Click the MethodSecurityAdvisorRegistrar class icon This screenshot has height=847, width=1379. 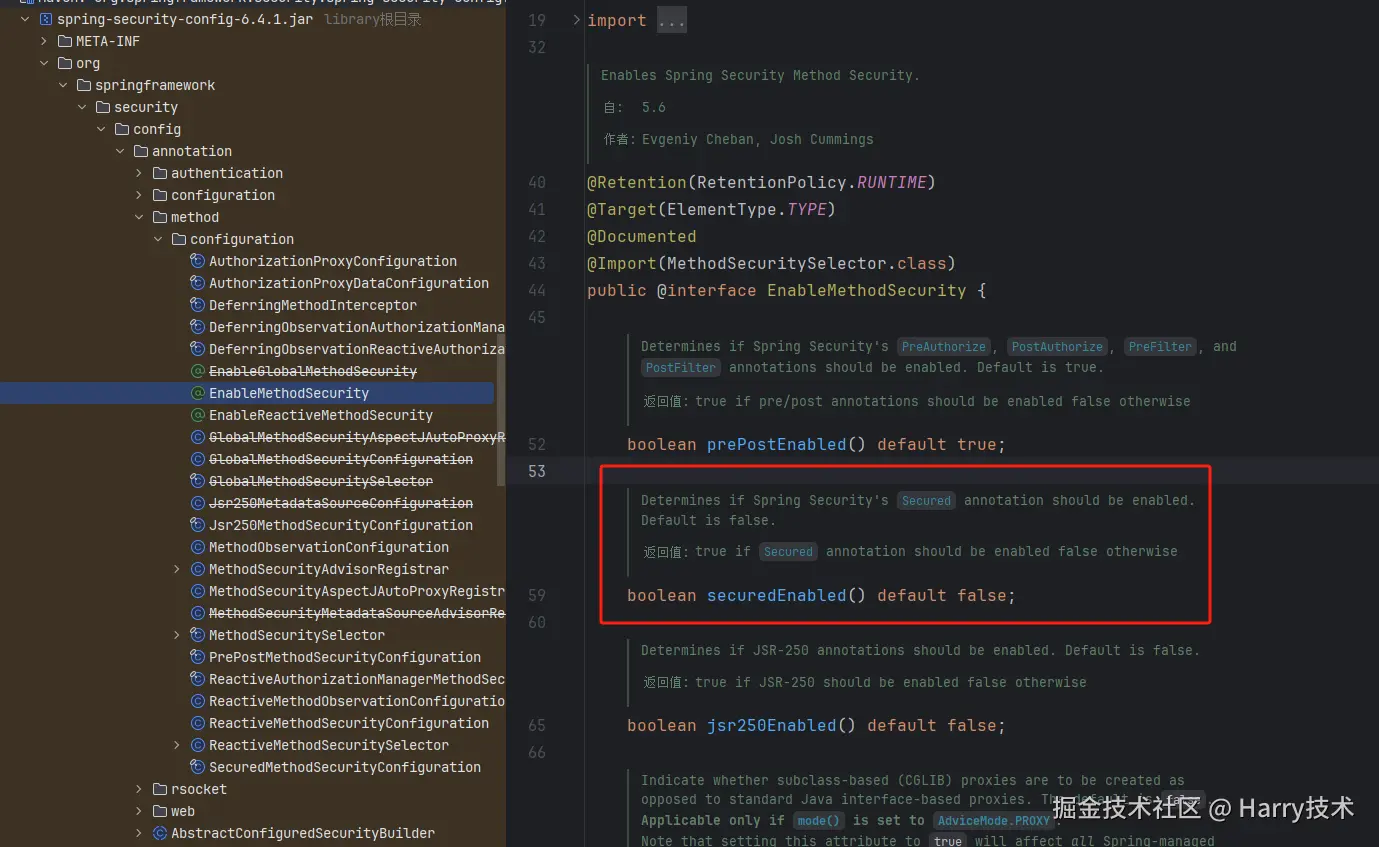(198, 569)
